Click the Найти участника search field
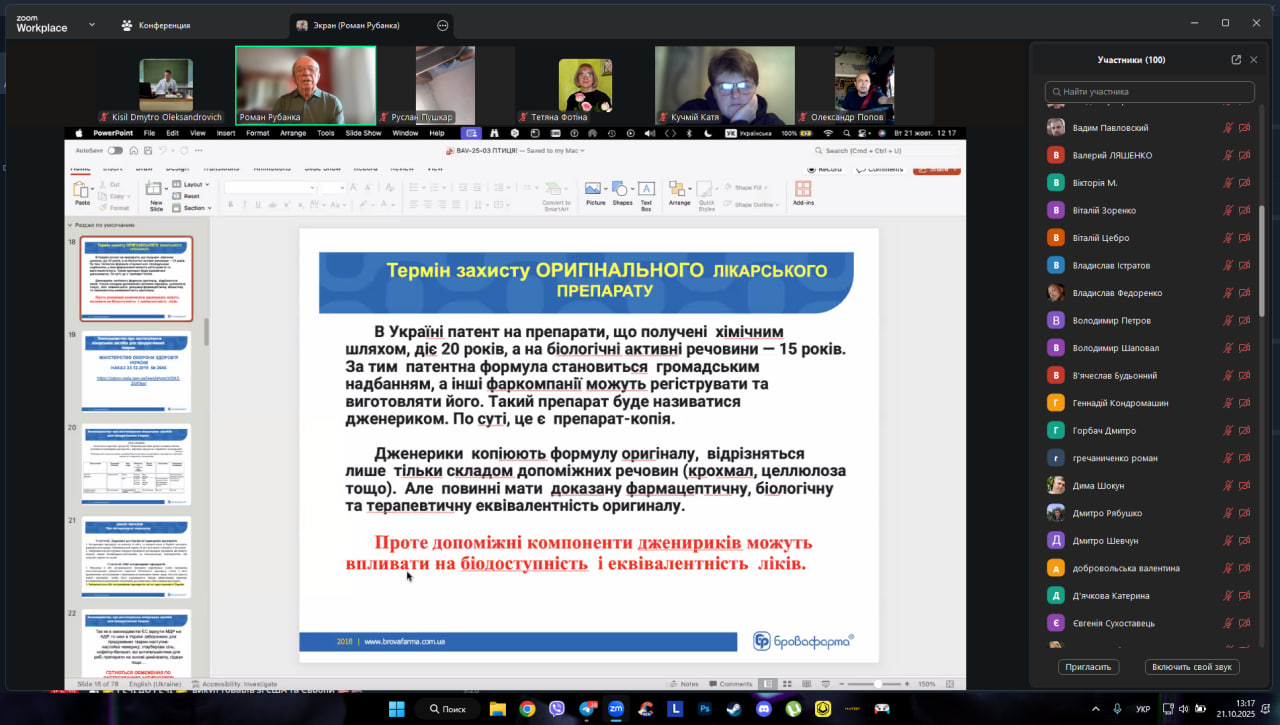This screenshot has height=725, width=1280. point(1150,92)
